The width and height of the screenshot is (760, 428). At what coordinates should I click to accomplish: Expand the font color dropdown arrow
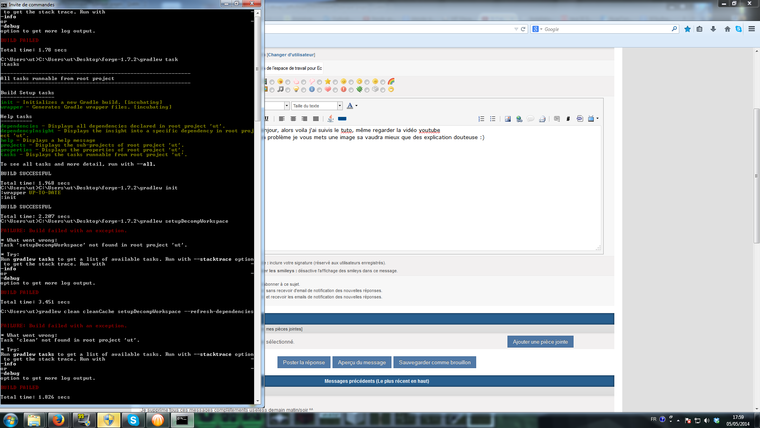pos(357,105)
